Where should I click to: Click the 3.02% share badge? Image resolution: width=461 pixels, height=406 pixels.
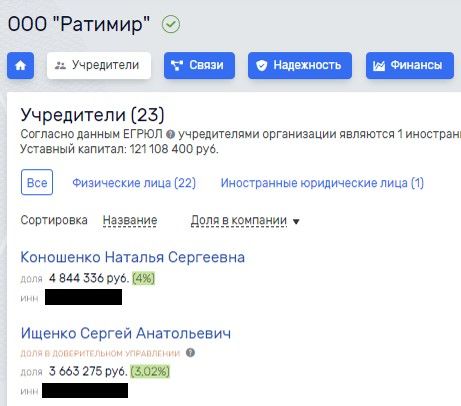point(150,371)
